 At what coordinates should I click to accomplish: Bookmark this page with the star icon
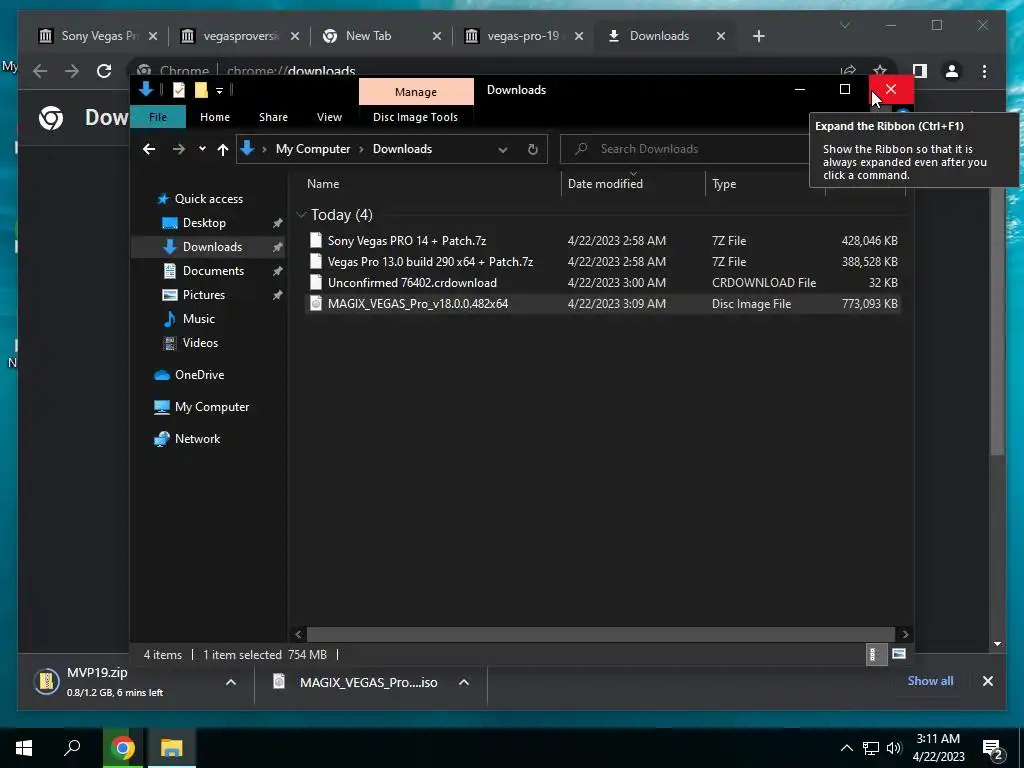pyautogui.click(x=880, y=71)
